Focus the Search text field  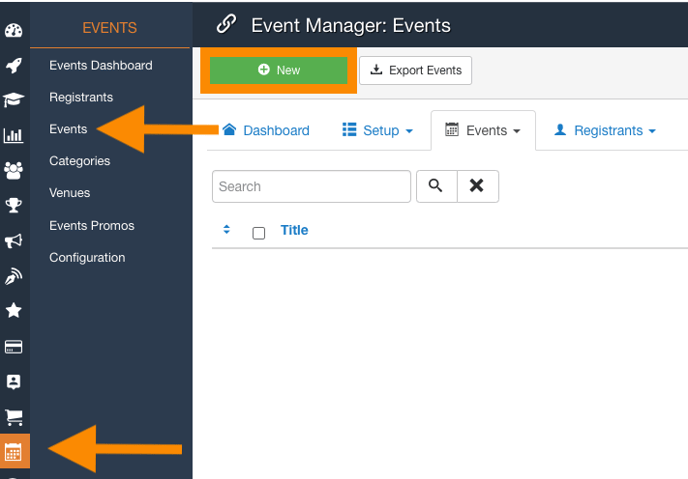(x=311, y=187)
